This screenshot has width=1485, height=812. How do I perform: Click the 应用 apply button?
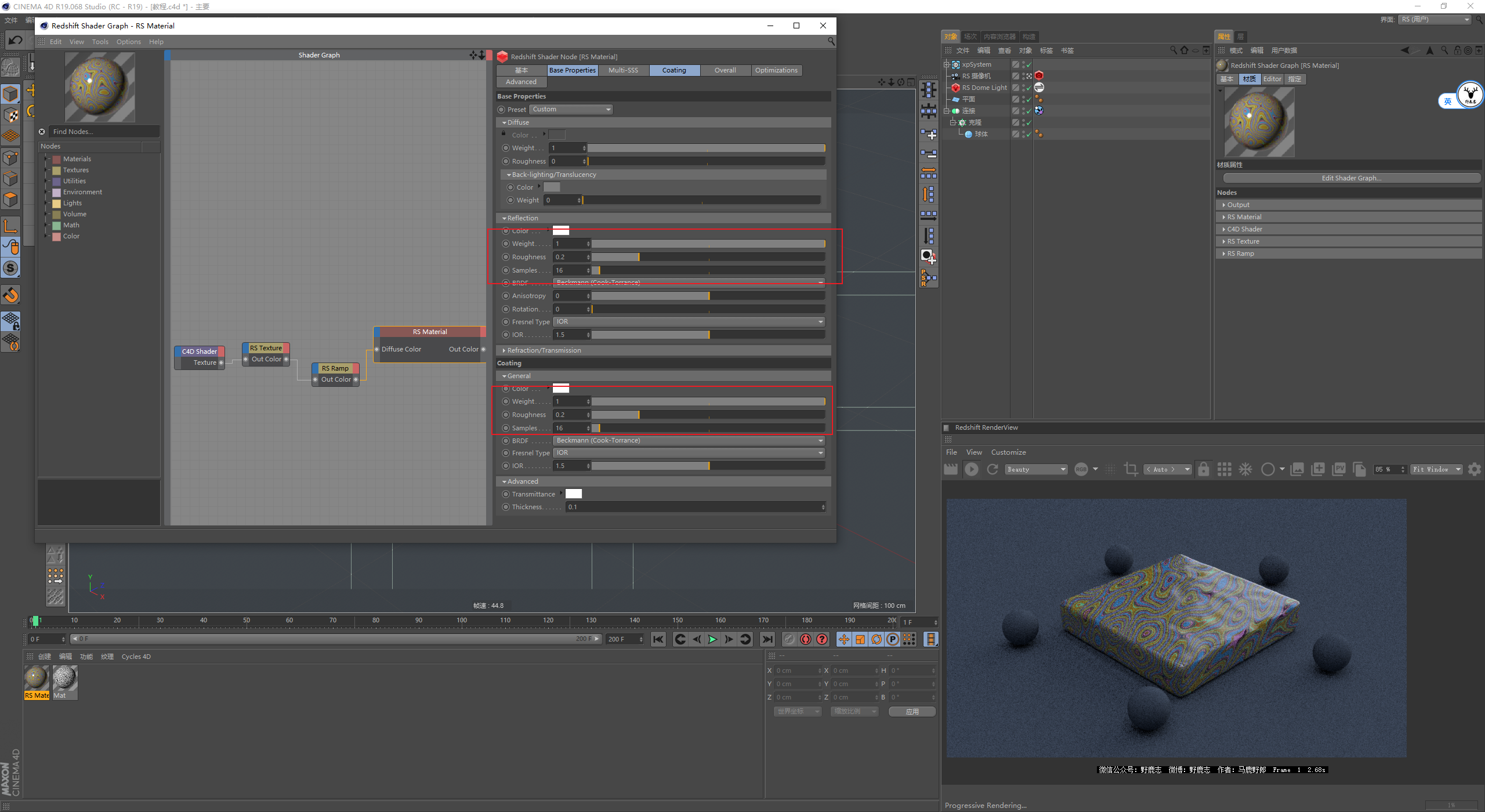912,711
